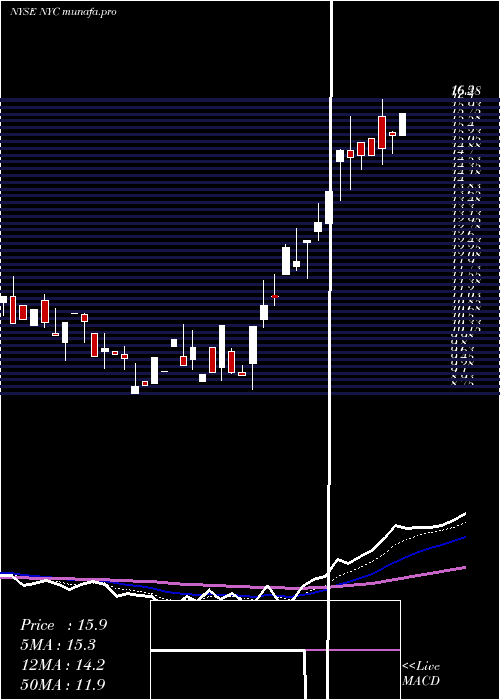Click the tall red candle near chart top

pos(382,132)
